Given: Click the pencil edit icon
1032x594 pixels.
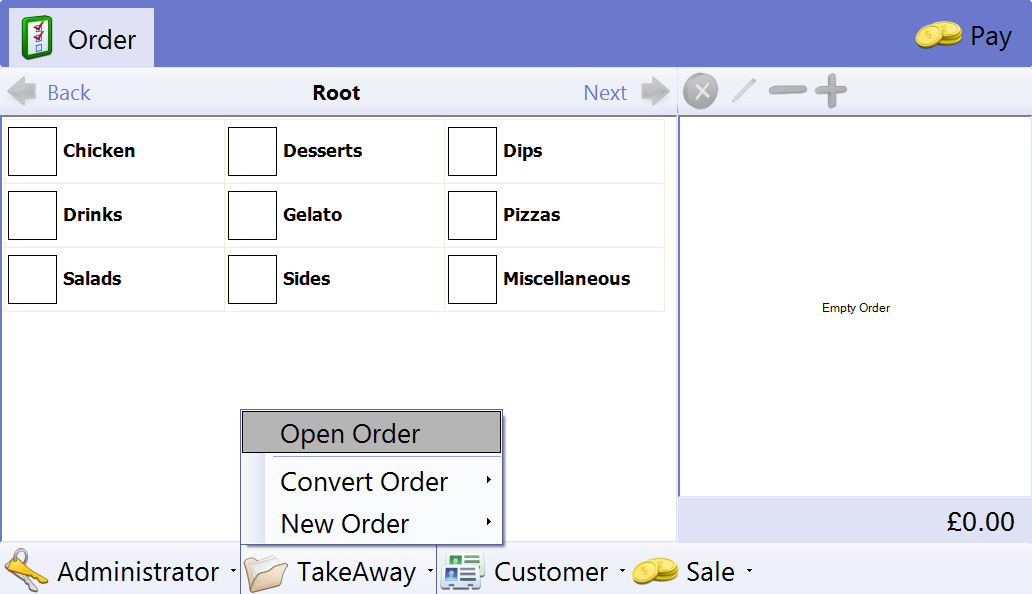Looking at the screenshot, I should (x=744, y=92).
